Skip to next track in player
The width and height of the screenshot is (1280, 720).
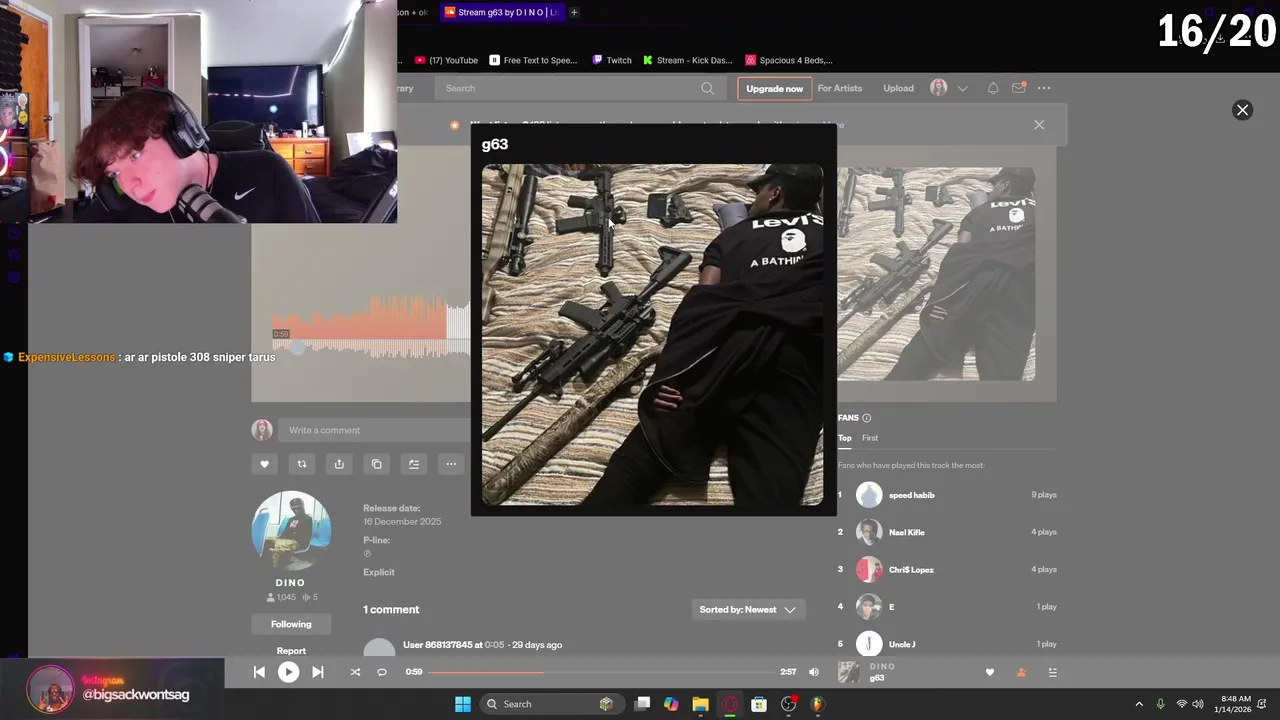pyautogui.click(x=317, y=672)
